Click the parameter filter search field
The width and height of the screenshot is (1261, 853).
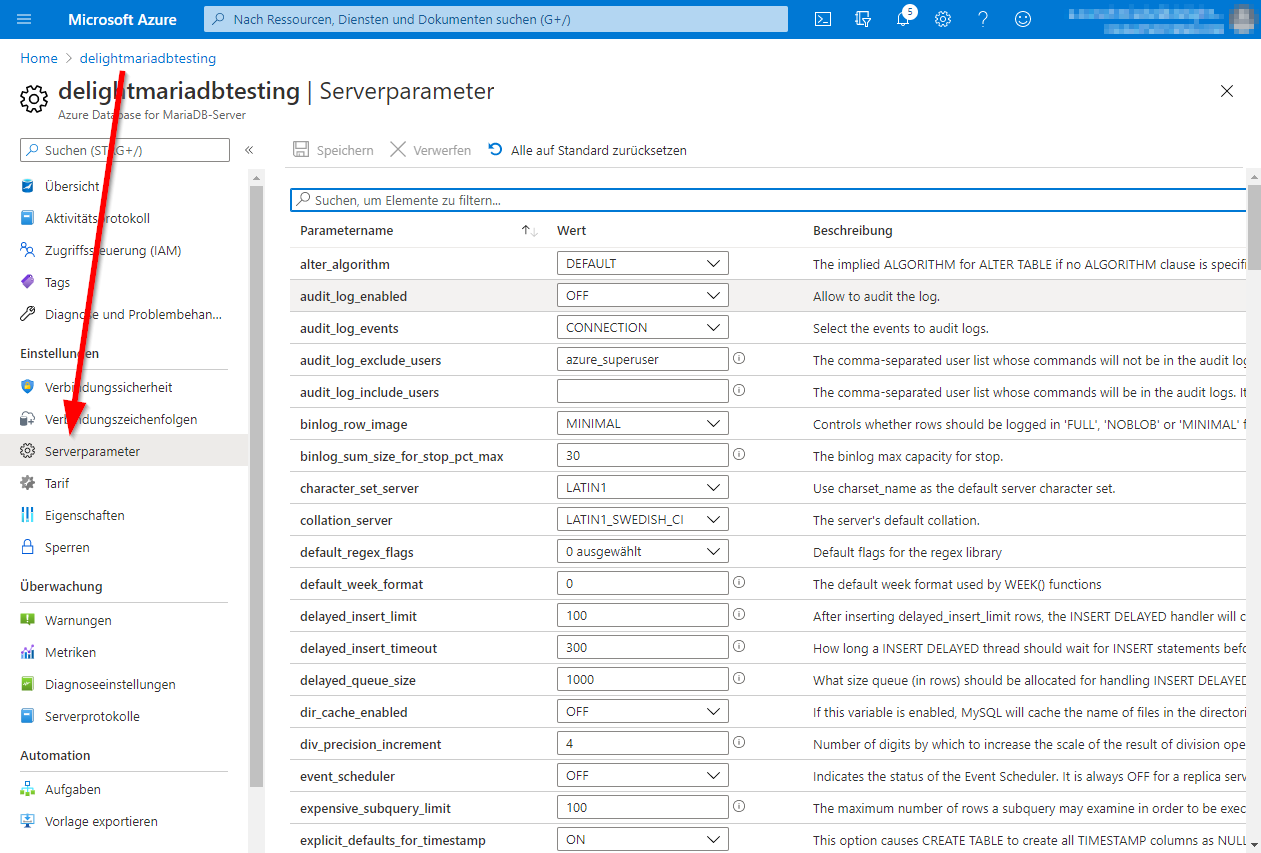click(770, 200)
